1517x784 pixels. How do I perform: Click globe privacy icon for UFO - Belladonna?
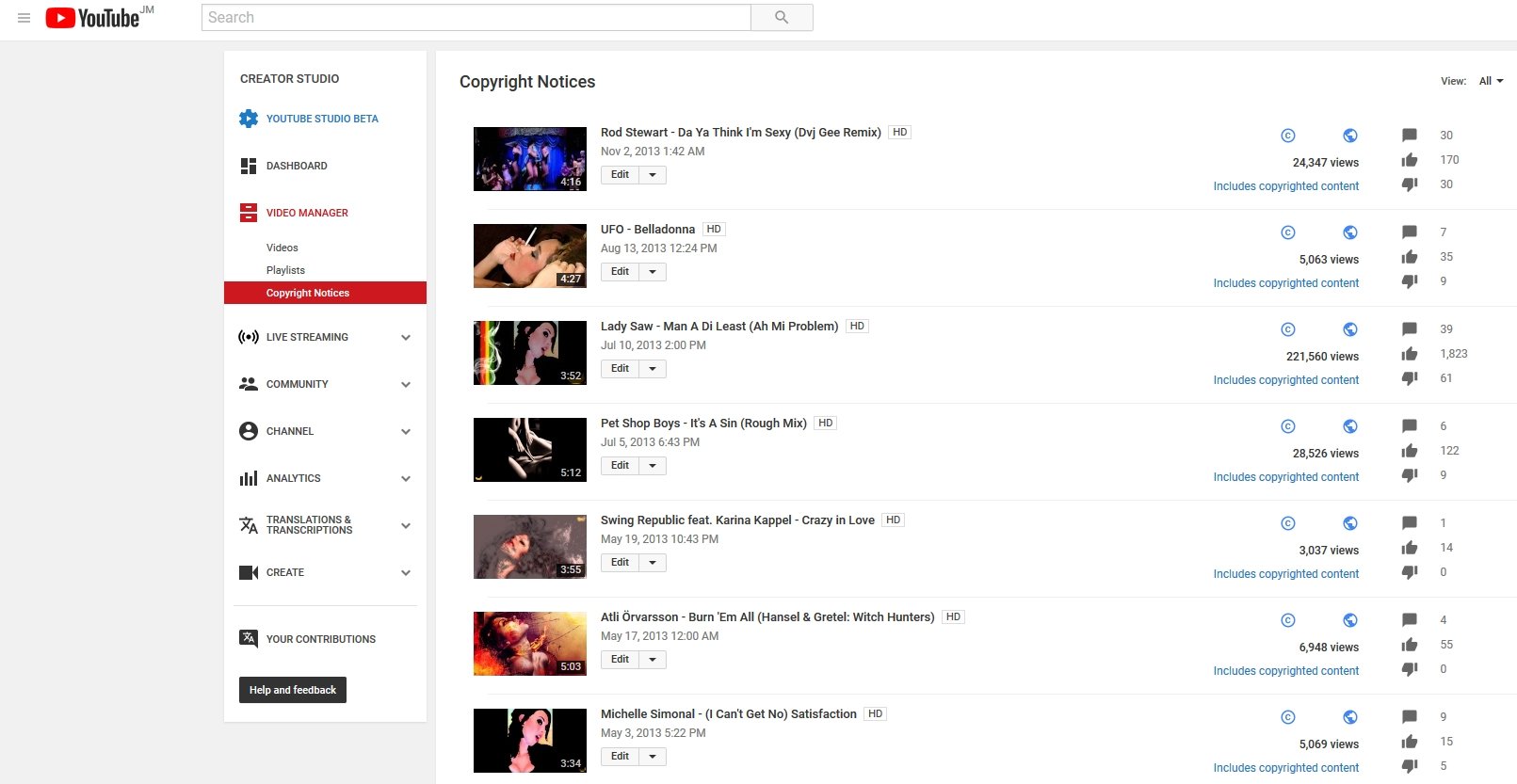coord(1350,232)
